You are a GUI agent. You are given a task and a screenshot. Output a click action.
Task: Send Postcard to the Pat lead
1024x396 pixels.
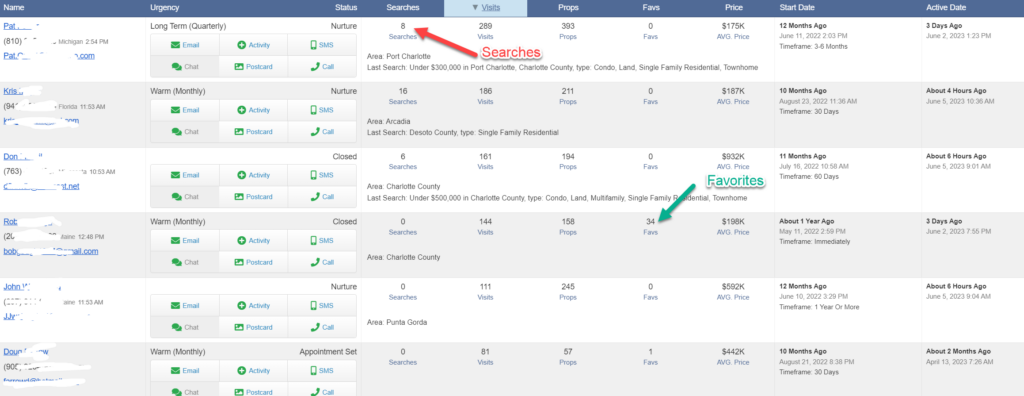pos(253,67)
